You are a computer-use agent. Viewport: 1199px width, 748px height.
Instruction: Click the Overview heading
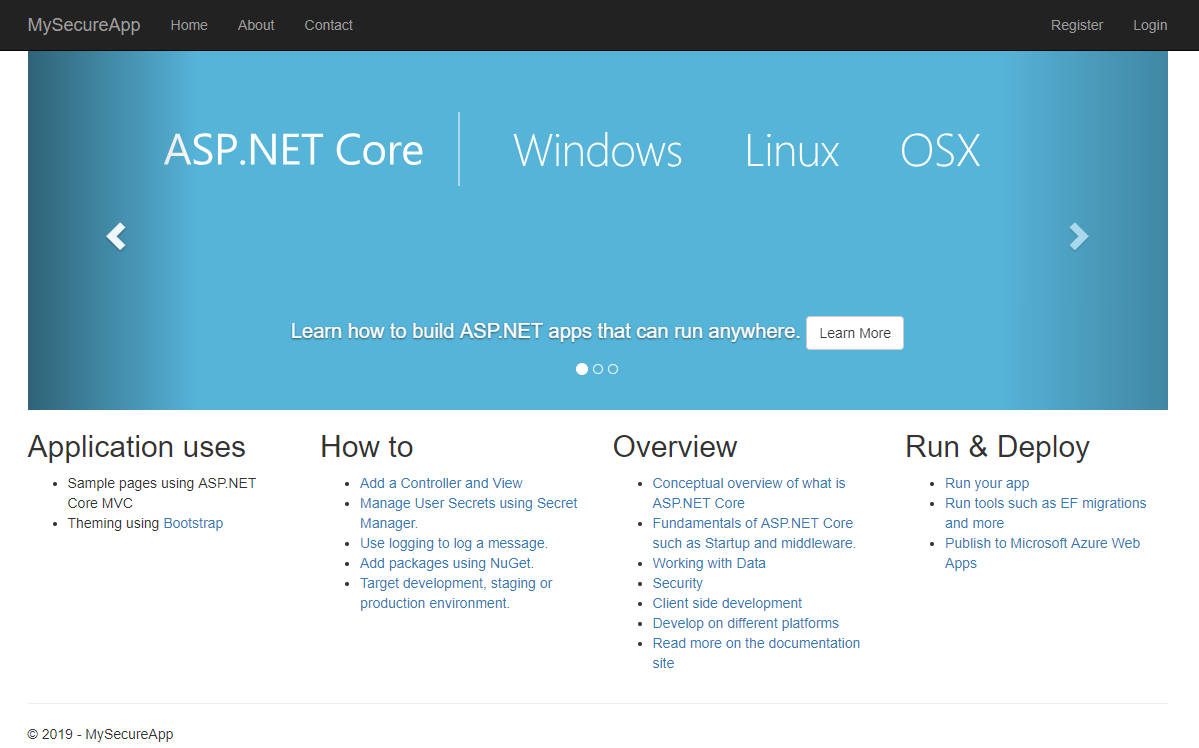point(675,447)
